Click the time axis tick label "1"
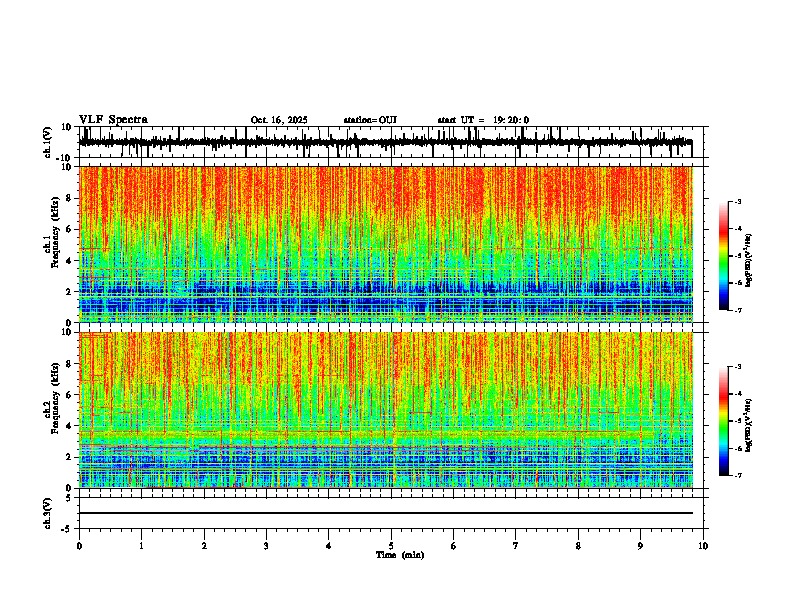This screenshot has height=612, width=792. [141, 546]
